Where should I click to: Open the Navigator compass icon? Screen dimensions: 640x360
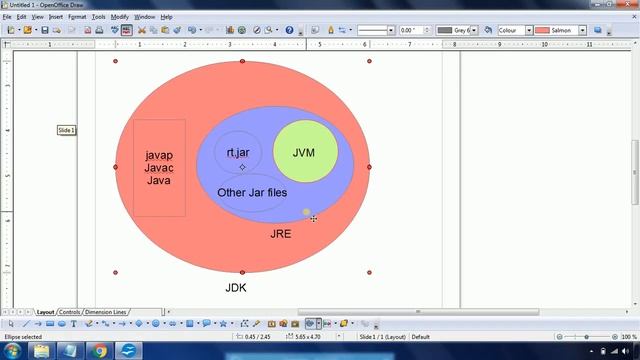[x=256, y=30]
